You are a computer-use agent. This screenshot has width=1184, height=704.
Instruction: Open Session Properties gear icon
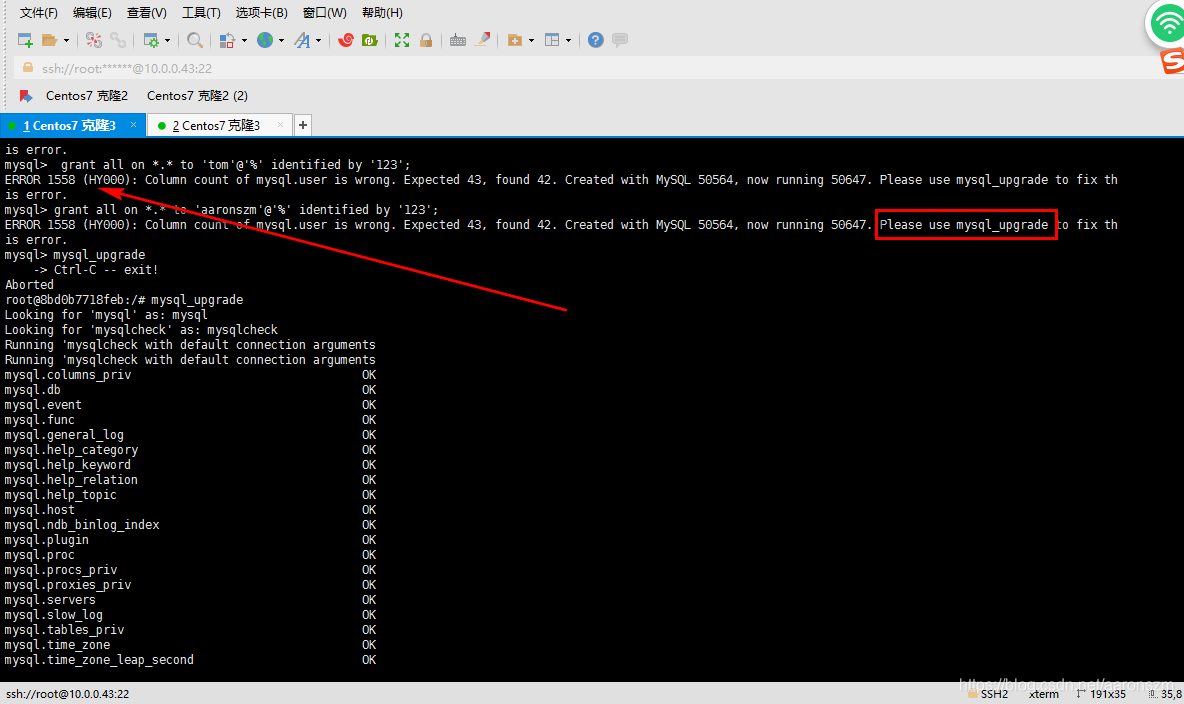point(151,40)
